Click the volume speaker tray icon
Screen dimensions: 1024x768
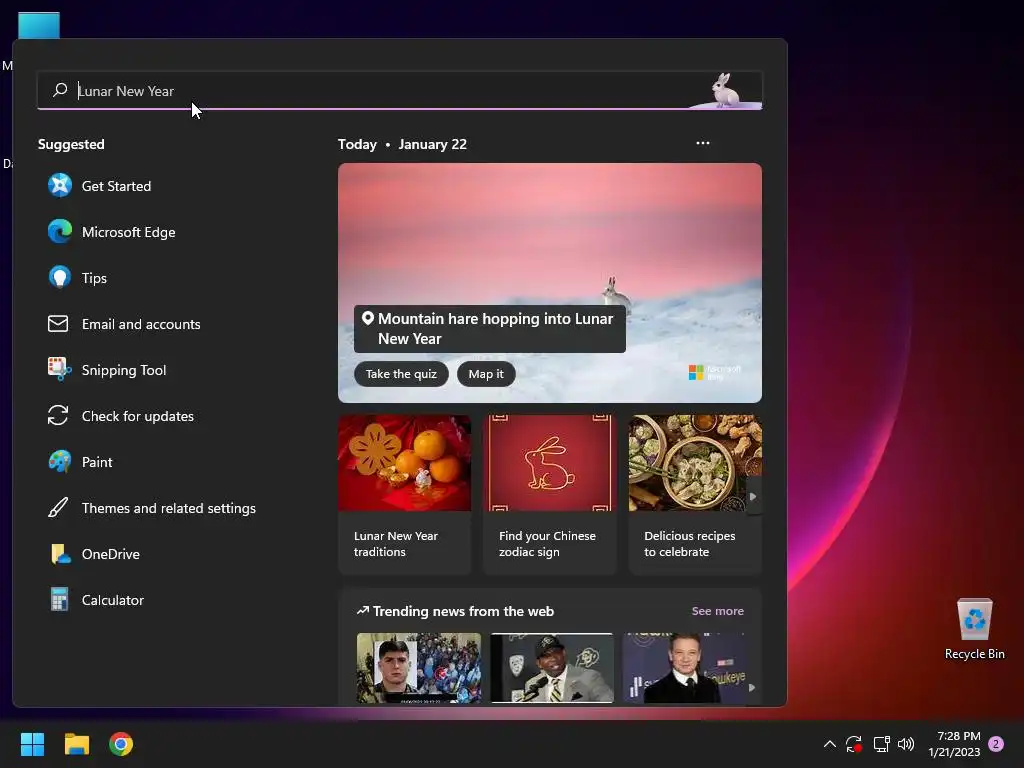[906, 744]
